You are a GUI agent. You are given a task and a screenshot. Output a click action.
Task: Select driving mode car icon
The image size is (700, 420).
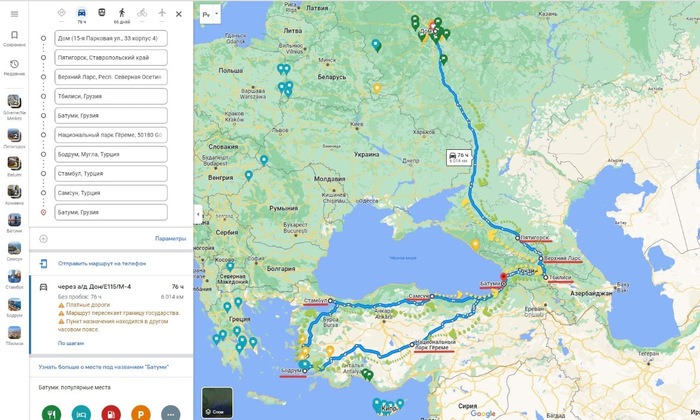point(81,12)
